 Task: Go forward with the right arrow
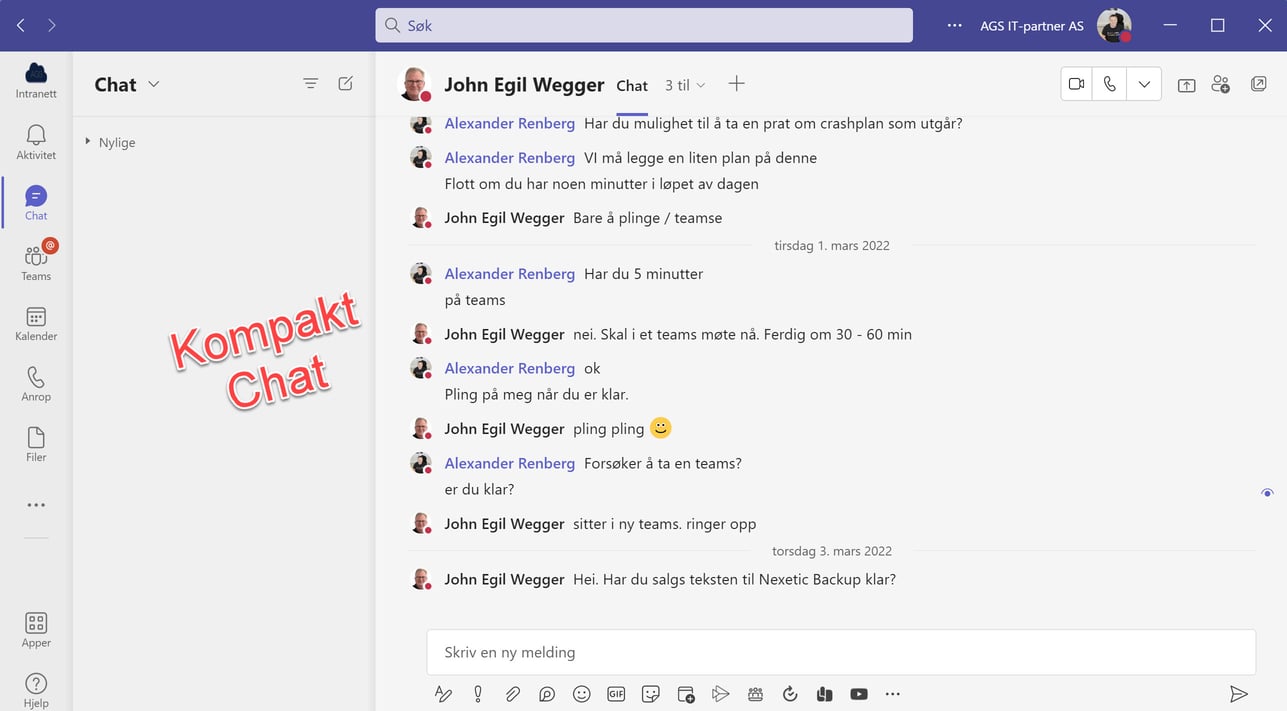[x=52, y=25]
